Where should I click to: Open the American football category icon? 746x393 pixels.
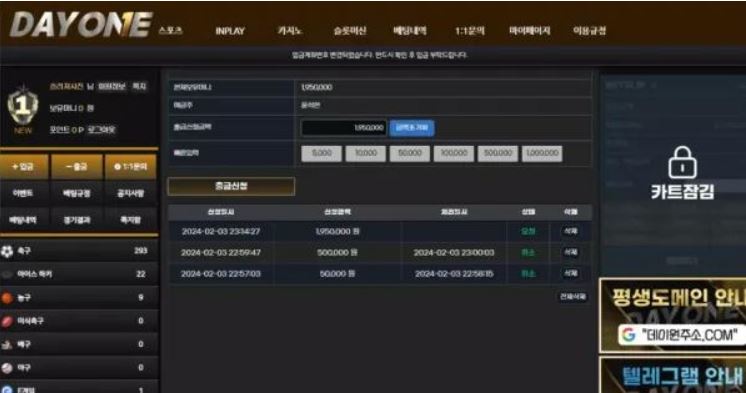pyautogui.click(x=7, y=321)
